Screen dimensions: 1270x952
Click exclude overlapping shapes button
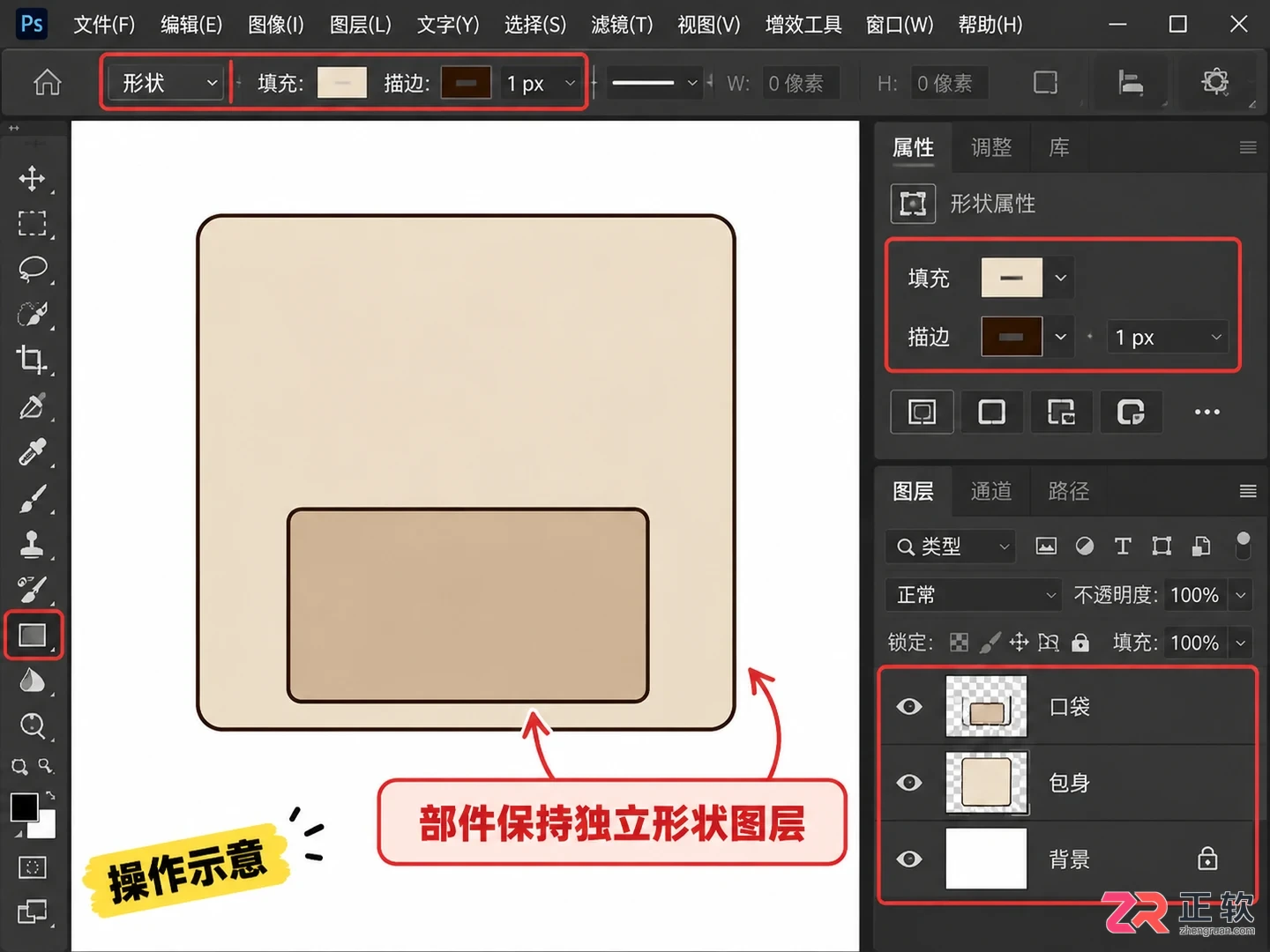click(x=1131, y=412)
